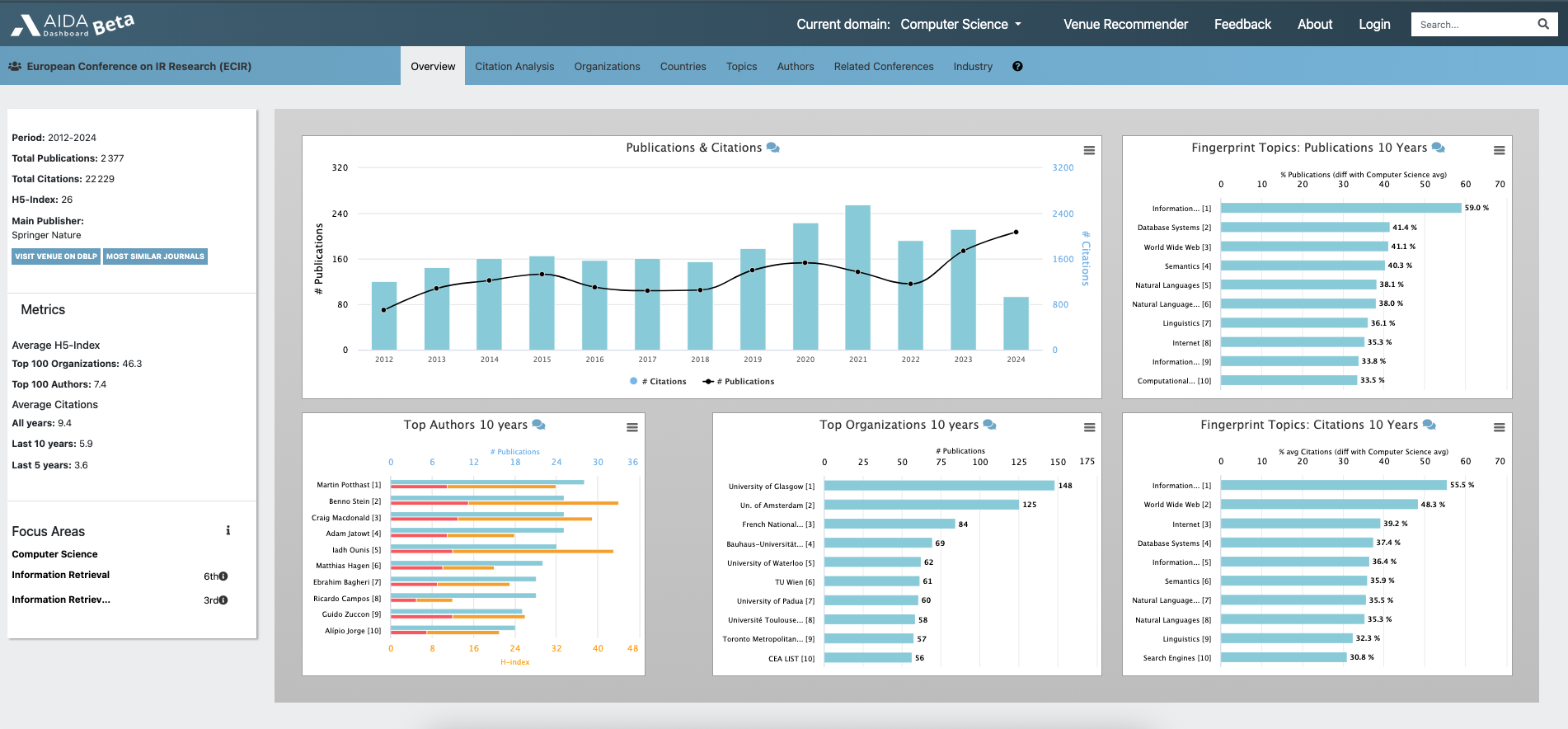Click Visit Venue on DBLP button
This screenshot has width=1568, height=729.
point(56,256)
